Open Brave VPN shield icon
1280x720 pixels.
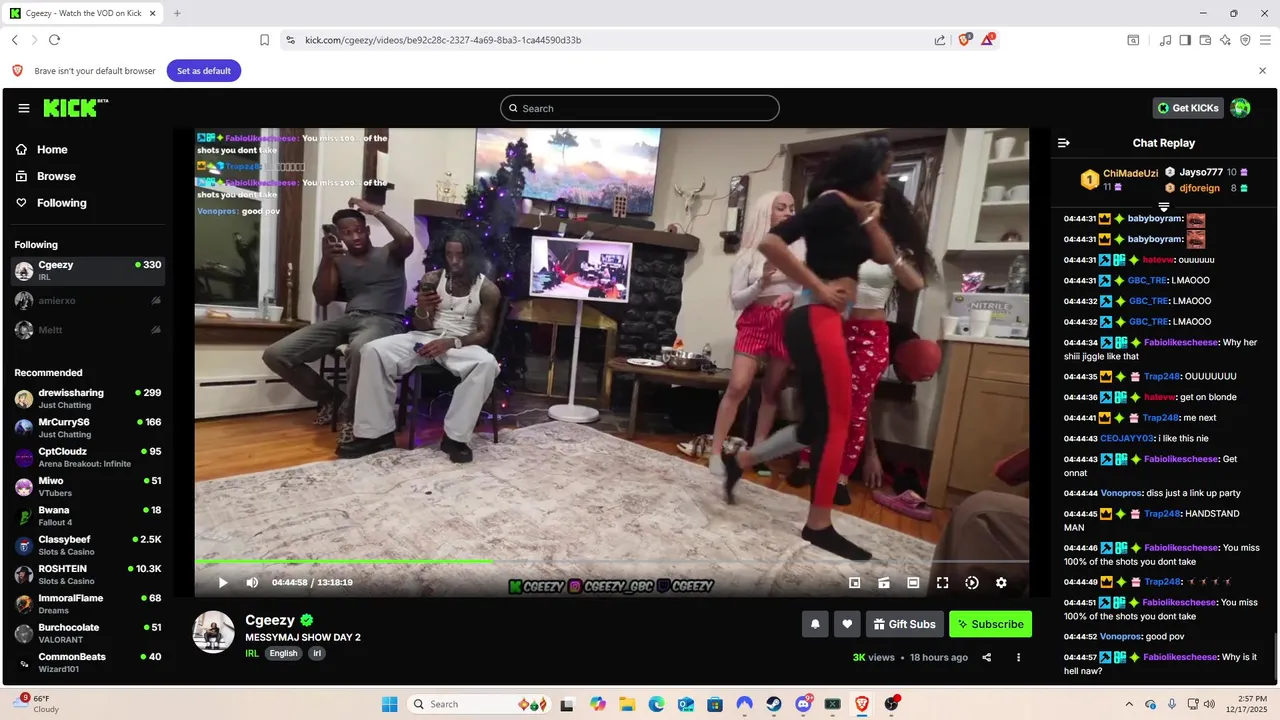pyautogui.click(x=1245, y=40)
